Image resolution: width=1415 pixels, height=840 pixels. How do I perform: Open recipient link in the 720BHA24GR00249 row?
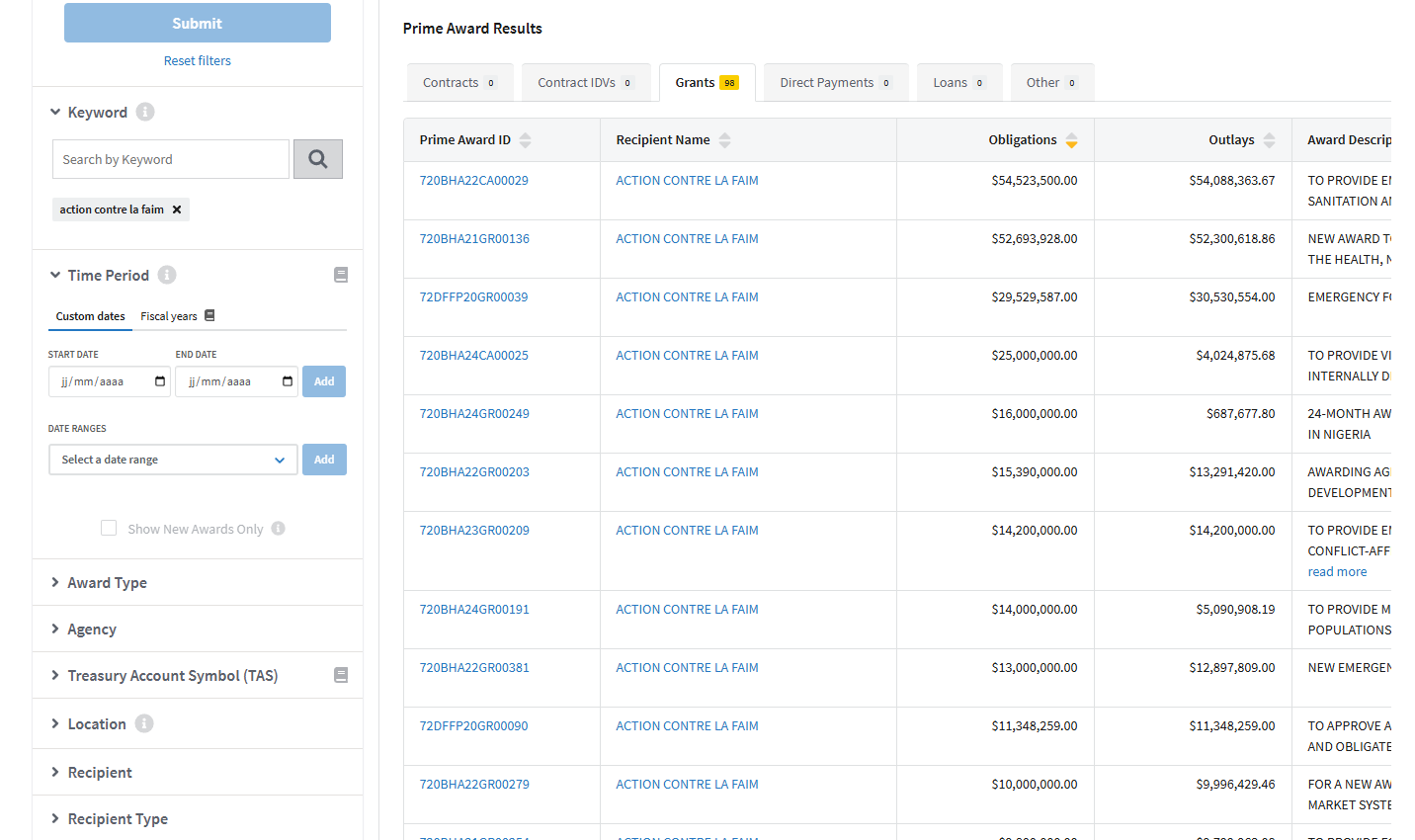click(x=688, y=413)
